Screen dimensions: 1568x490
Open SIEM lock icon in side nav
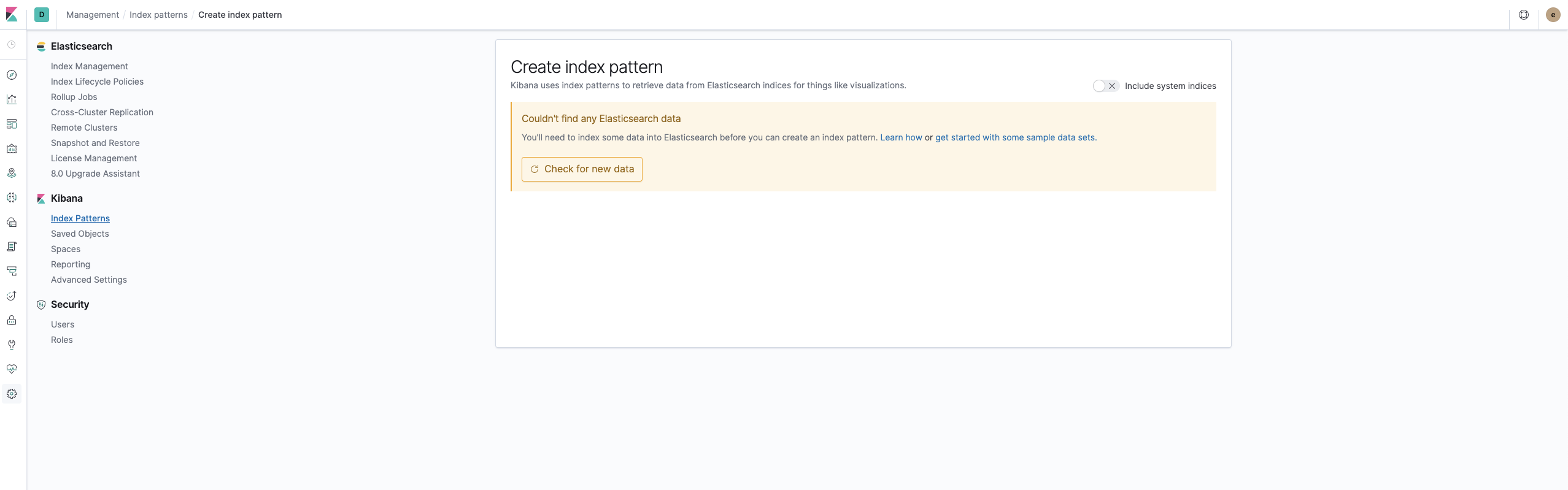point(12,320)
